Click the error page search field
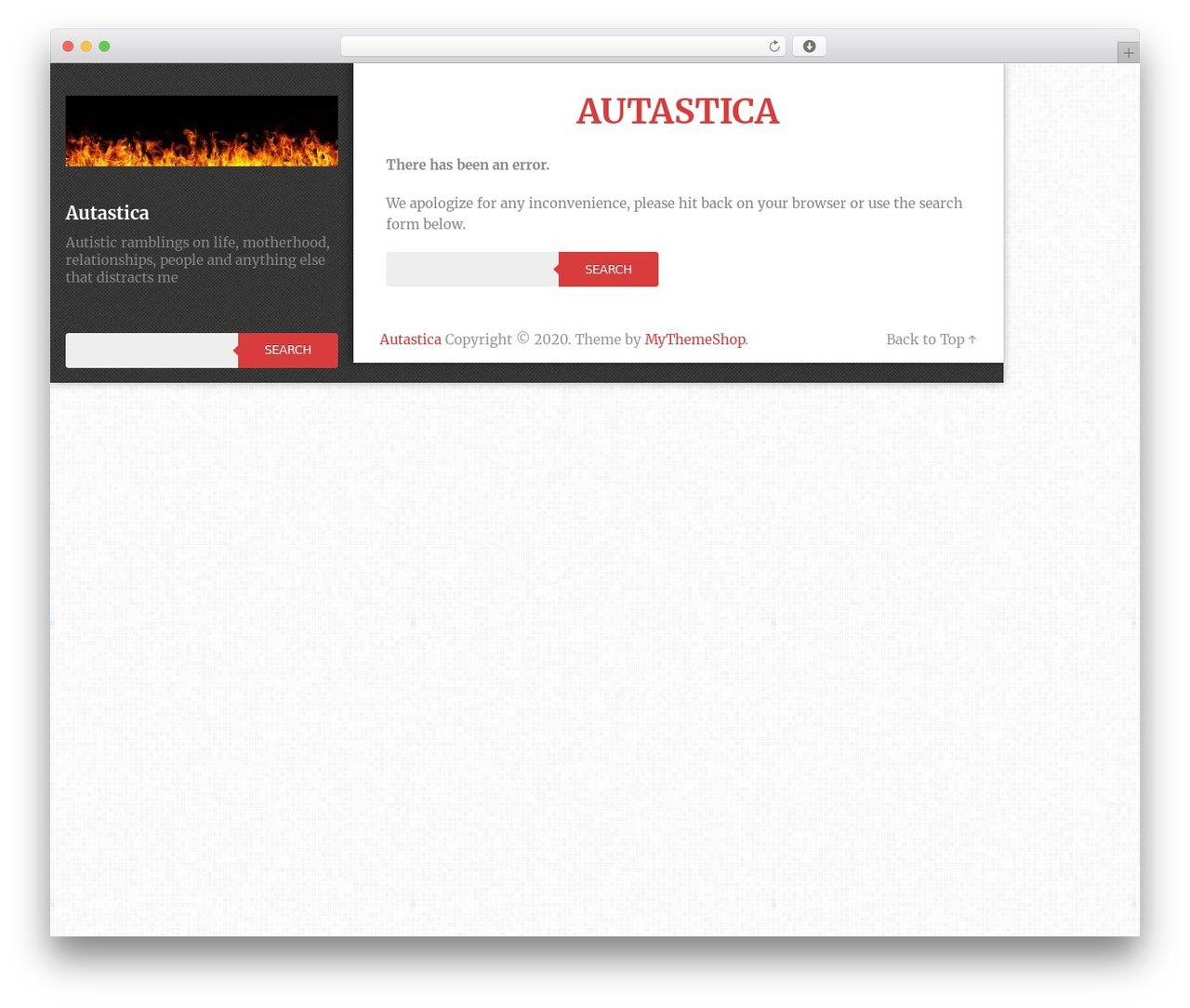The image size is (1190, 1008). click(x=472, y=270)
